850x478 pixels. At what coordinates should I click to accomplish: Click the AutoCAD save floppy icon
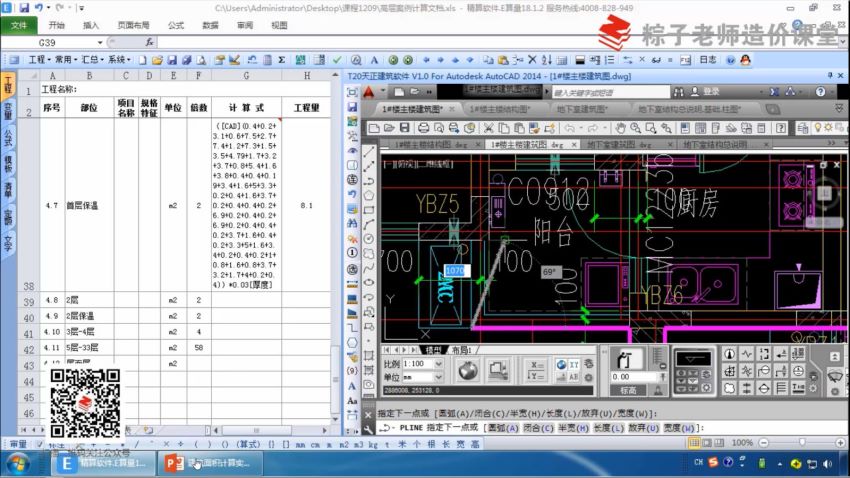click(x=404, y=128)
